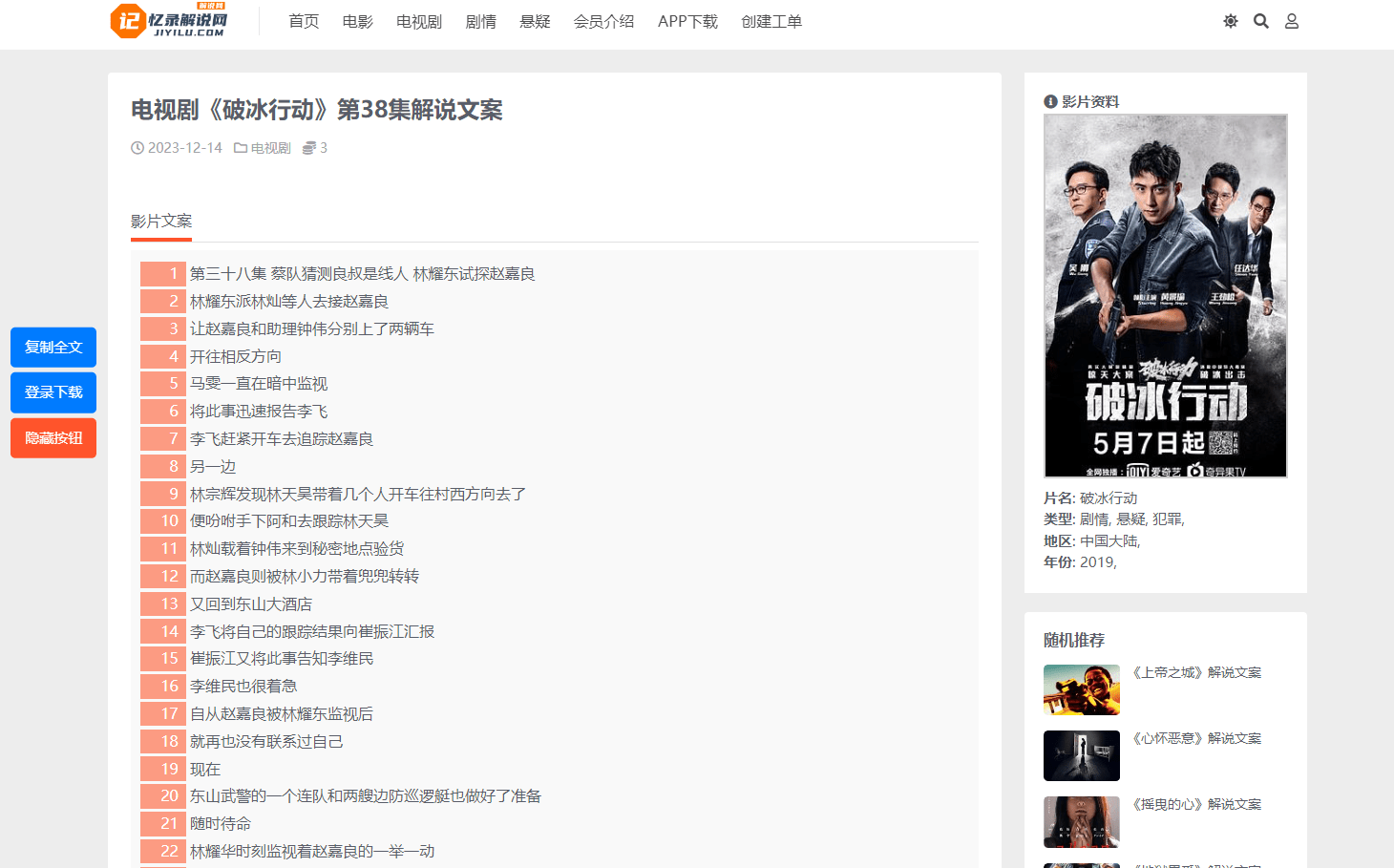The width and height of the screenshot is (1394, 868).
Task: Select line 9 林宗辉发现林天昊
Action: [358, 495]
